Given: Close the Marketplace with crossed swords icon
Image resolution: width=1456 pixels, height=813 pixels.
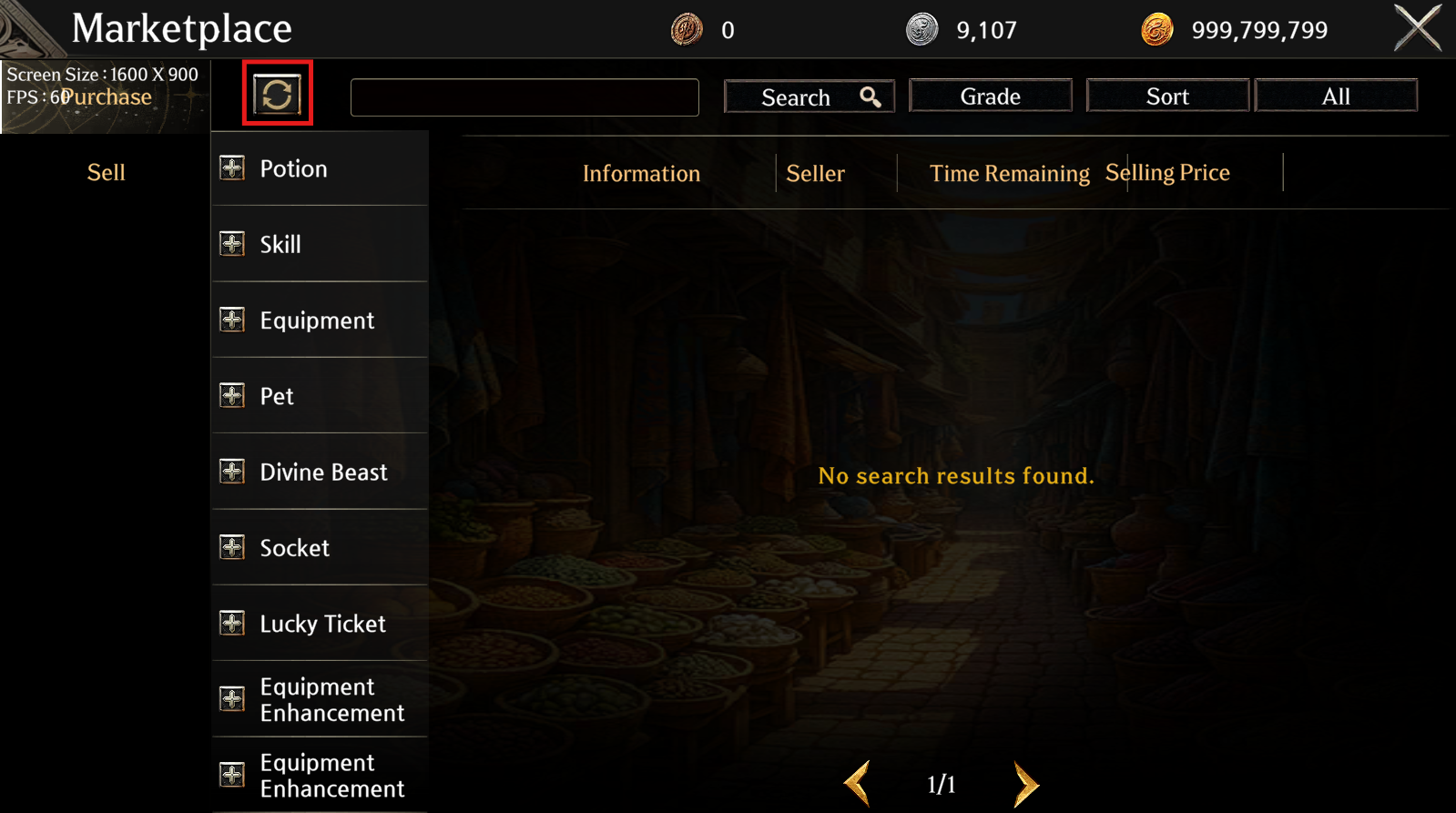Looking at the screenshot, I should pyautogui.click(x=1419, y=27).
